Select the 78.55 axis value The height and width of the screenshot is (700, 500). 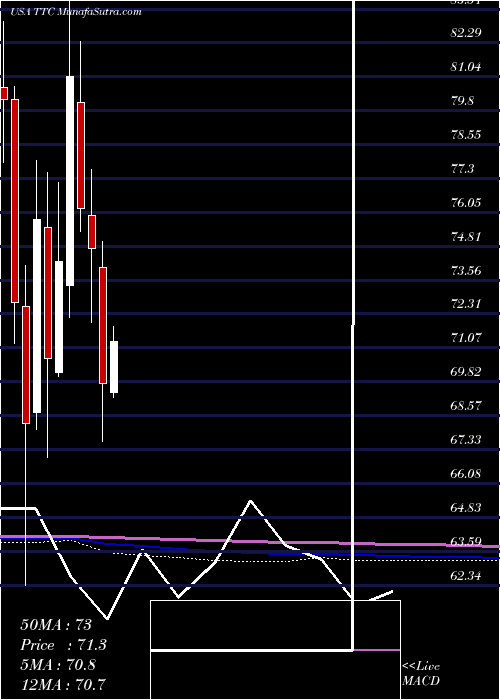466,134
